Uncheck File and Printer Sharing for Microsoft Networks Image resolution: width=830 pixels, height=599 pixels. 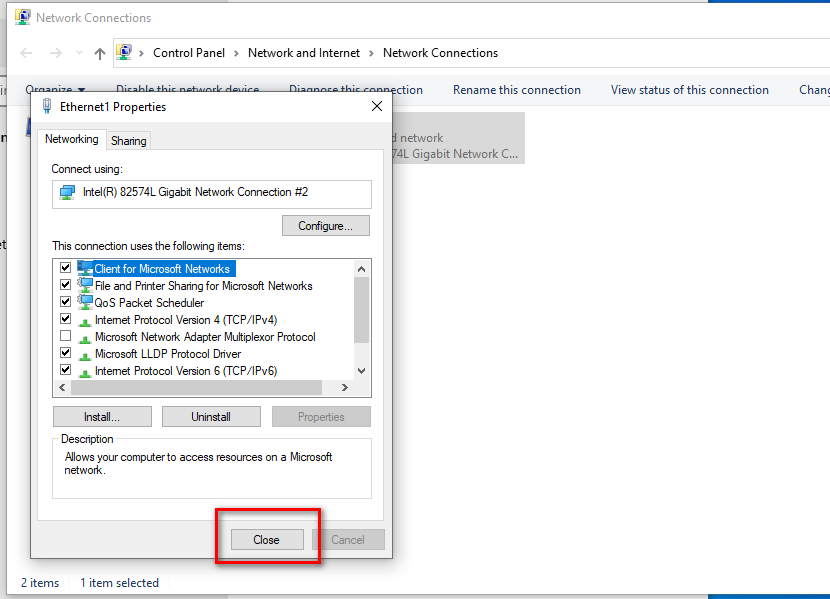tap(66, 285)
